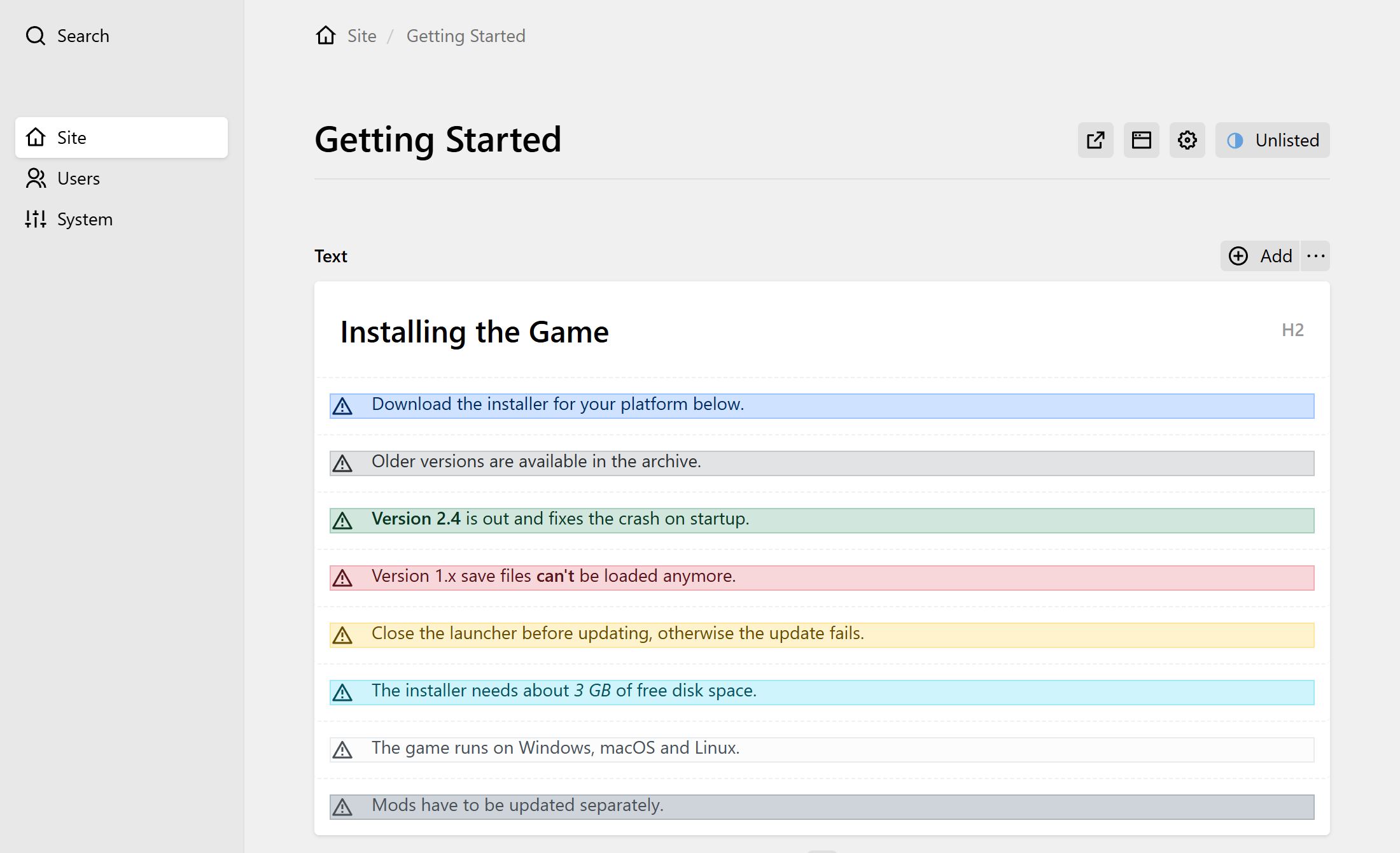
Task: Select 'Version 2.4 is out' text
Action: 441,519
